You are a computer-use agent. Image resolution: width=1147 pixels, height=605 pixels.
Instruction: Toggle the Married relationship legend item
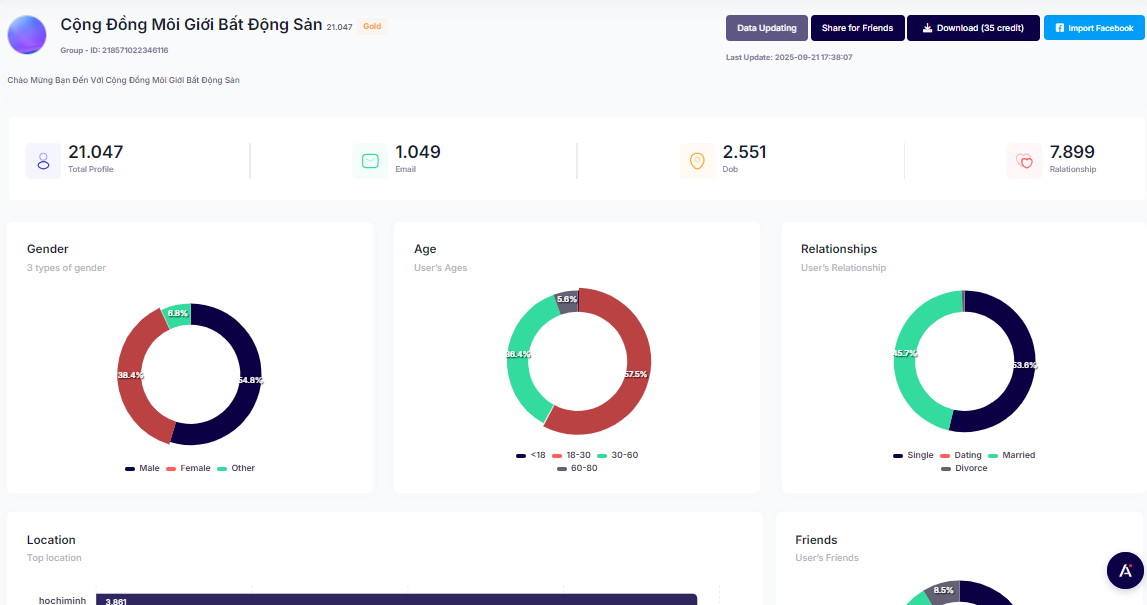click(x=1012, y=455)
